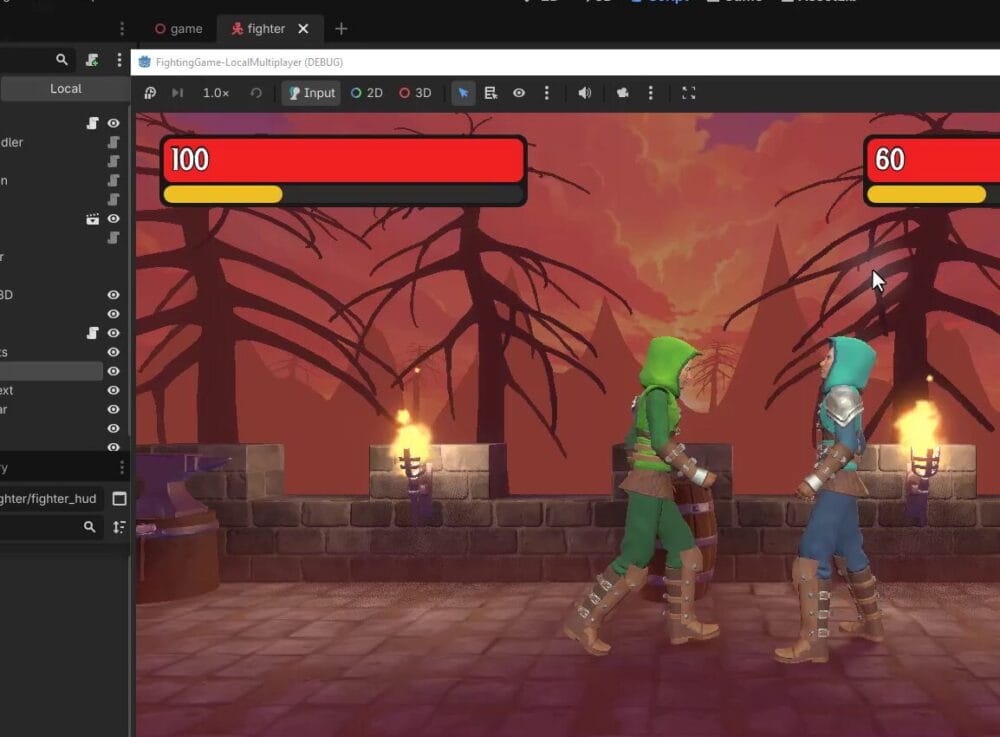Mute game audio with the speaker icon
Screen dimensions: 1000x737
tap(584, 93)
